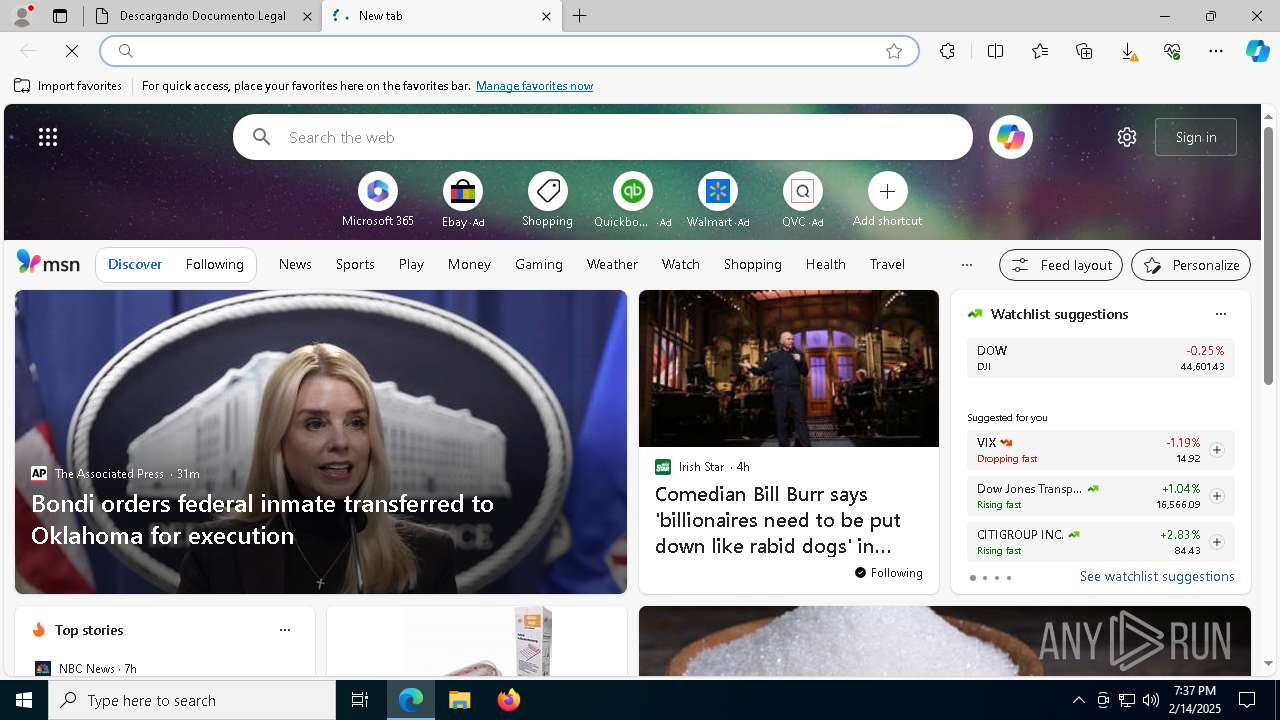Open the Downloads icon
The width and height of the screenshot is (1280, 720).
[x=1128, y=51]
